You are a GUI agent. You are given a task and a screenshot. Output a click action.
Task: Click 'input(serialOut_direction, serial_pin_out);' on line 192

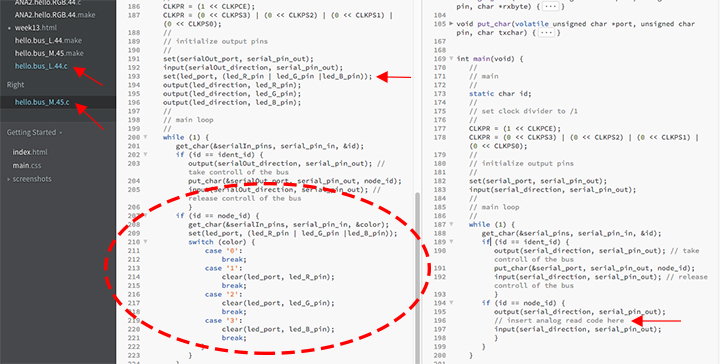[x=253, y=67]
